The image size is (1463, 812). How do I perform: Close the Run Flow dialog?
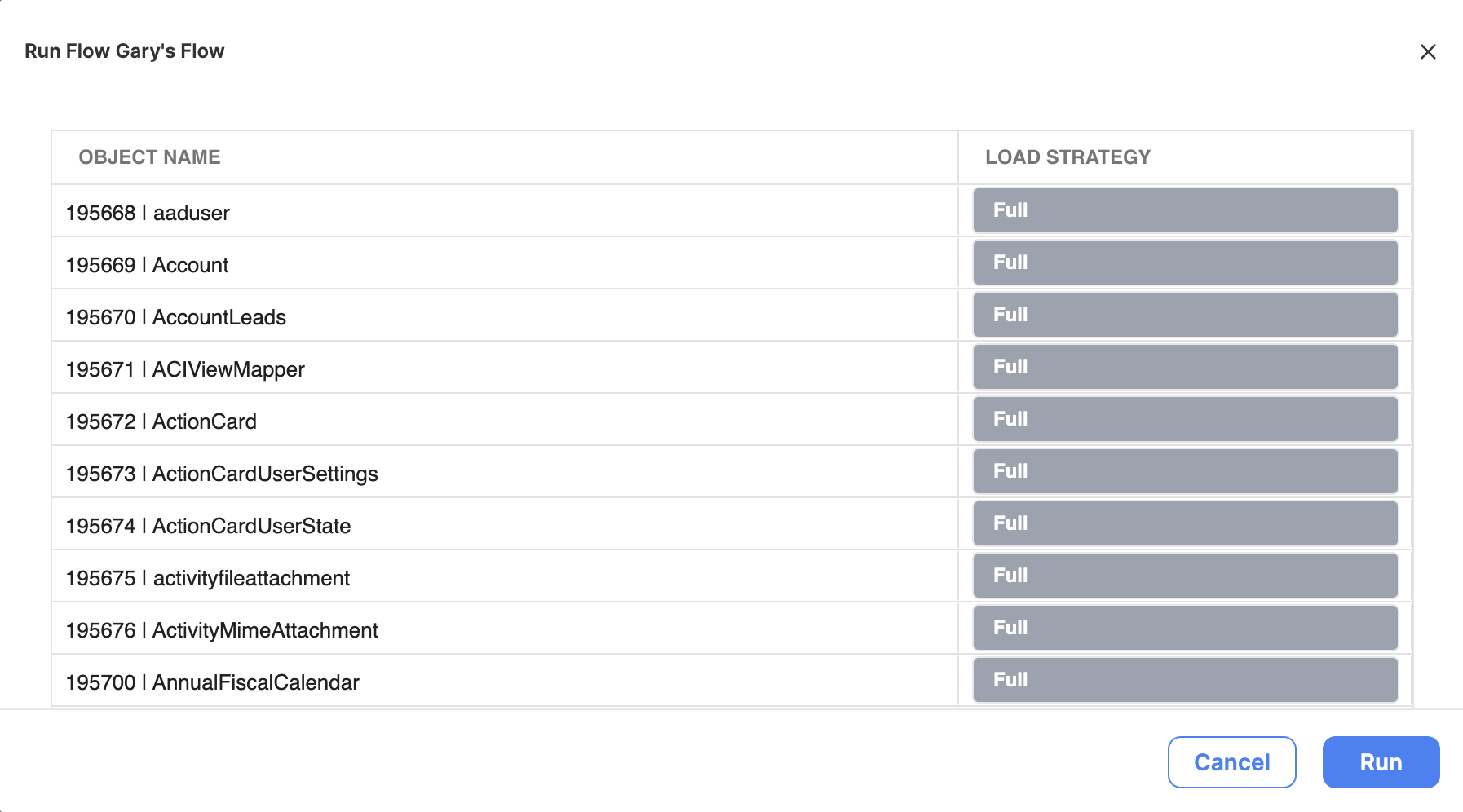point(1428,52)
